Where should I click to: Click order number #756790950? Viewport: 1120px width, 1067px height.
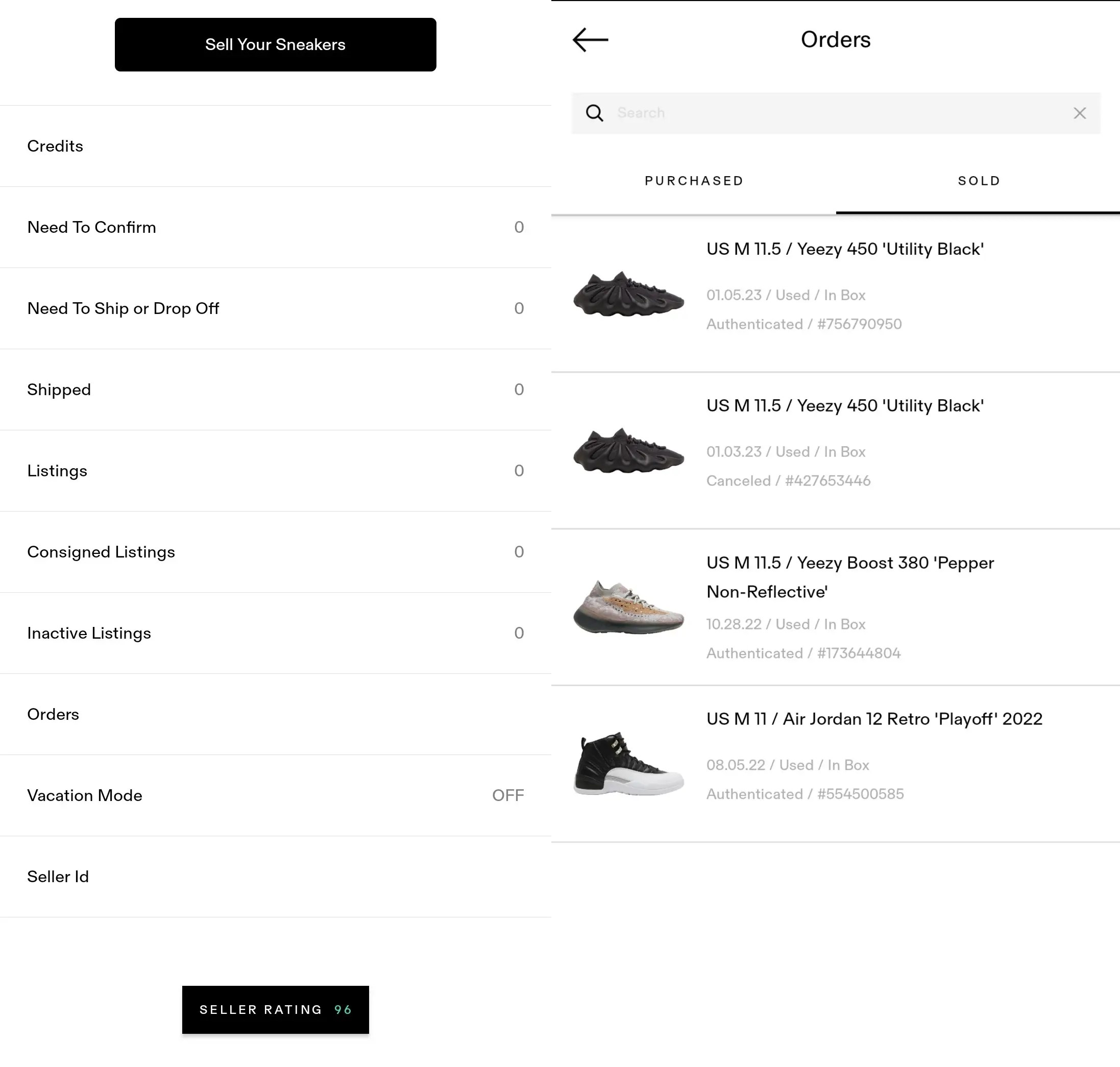coord(860,324)
